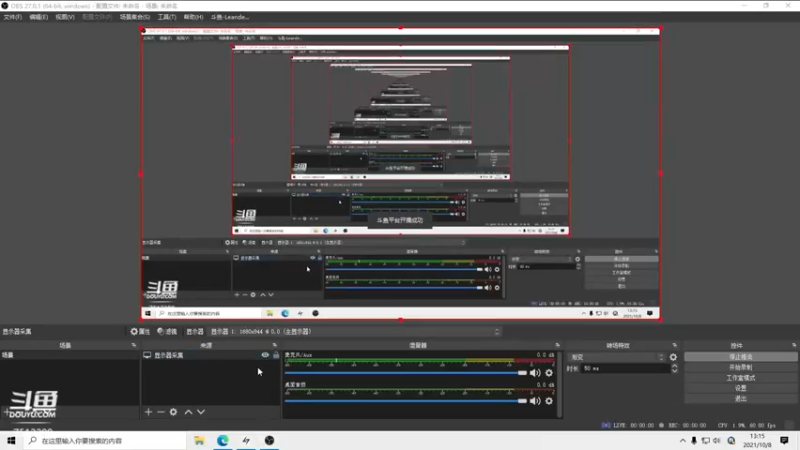Move selected source up in the list

click(x=188, y=412)
